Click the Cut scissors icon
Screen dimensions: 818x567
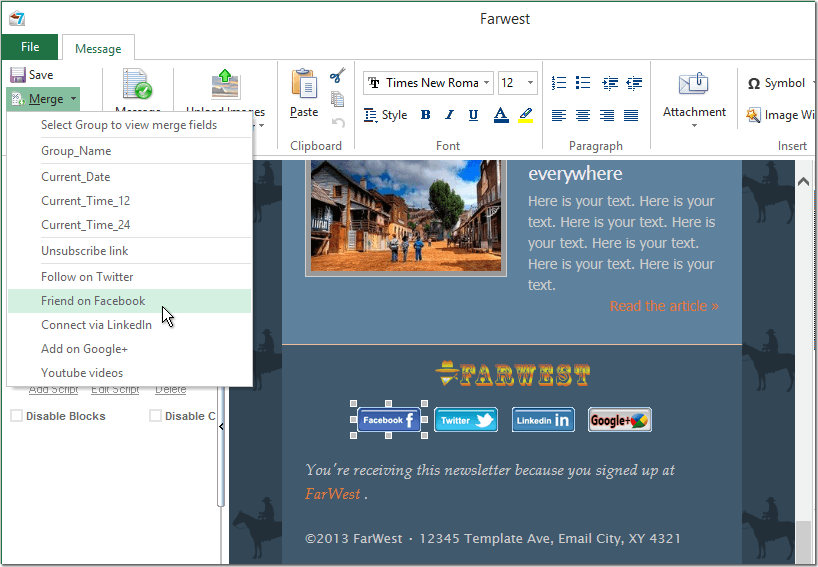tap(338, 75)
